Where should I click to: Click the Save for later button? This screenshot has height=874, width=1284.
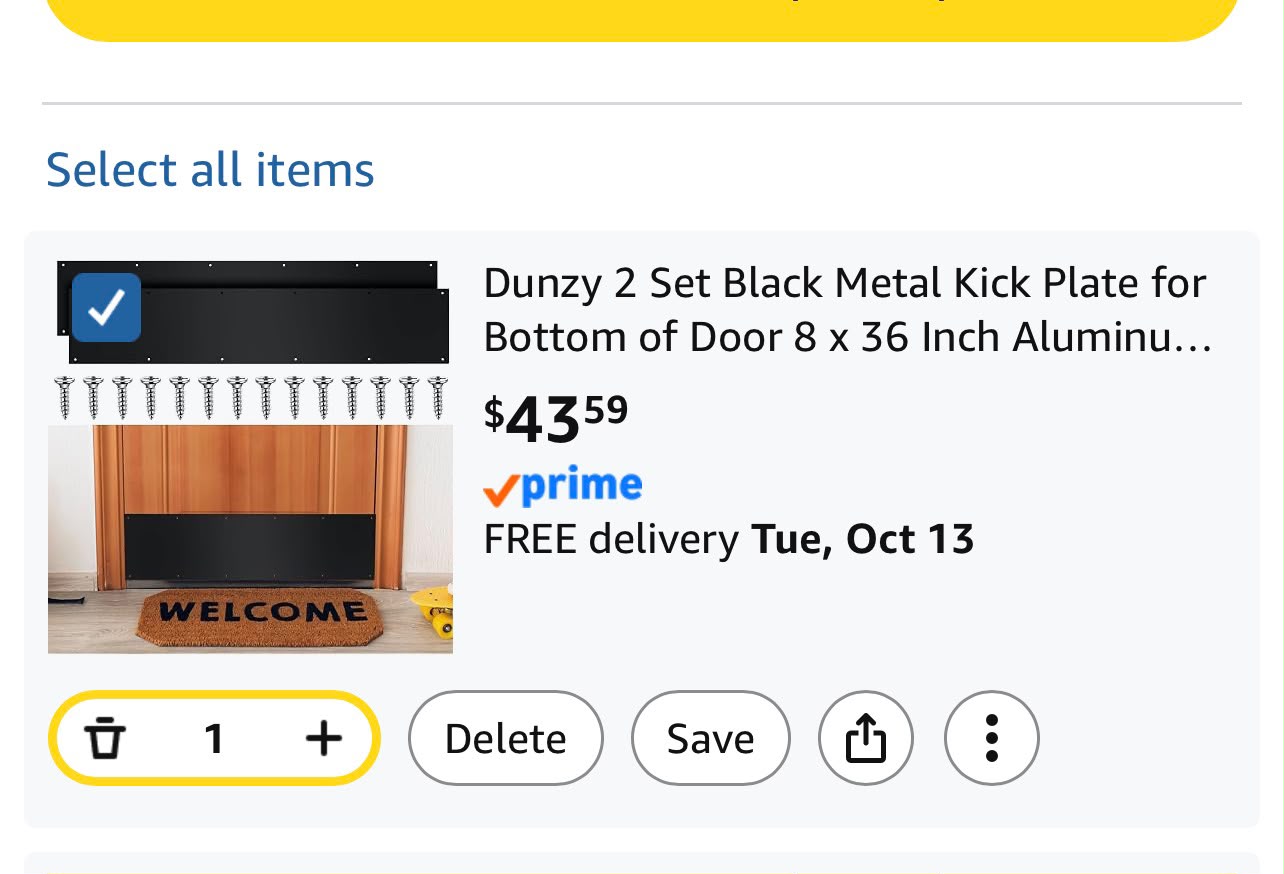[711, 739]
